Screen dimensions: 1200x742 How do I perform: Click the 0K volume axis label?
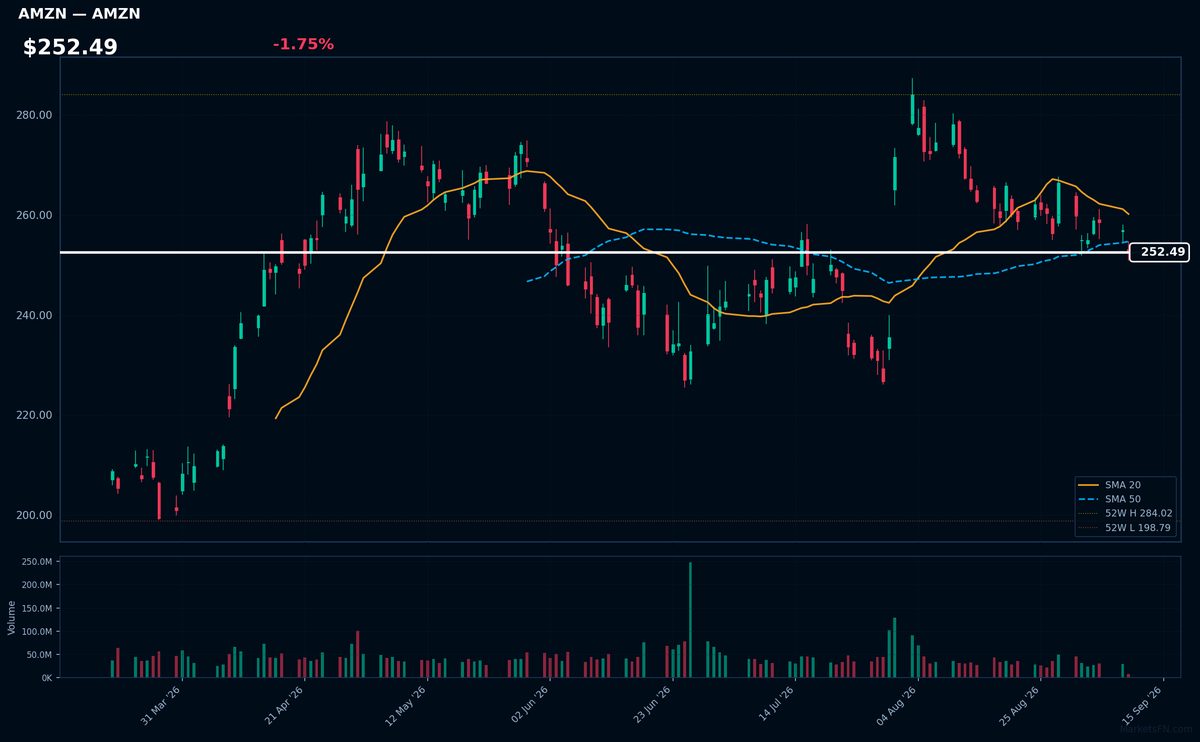(x=47, y=678)
